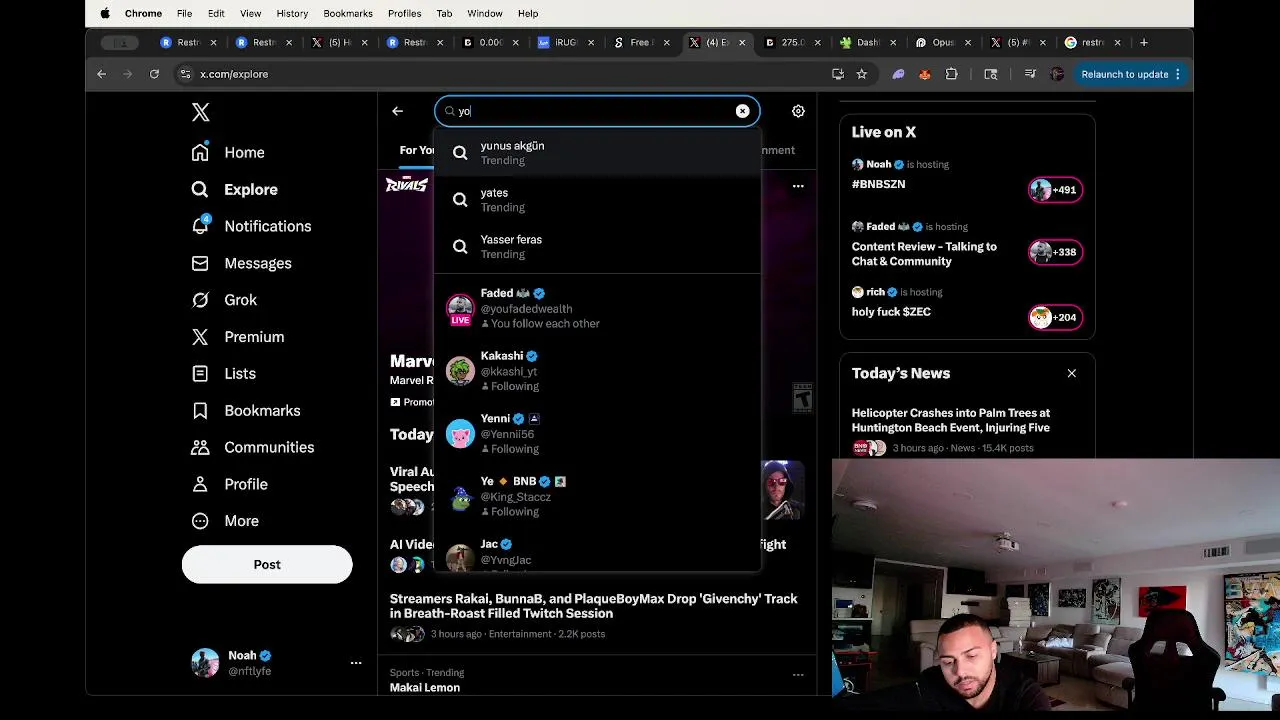Select the 'yates' trending suggestion
Viewport: 1280px width, 720px height.
point(597,200)
